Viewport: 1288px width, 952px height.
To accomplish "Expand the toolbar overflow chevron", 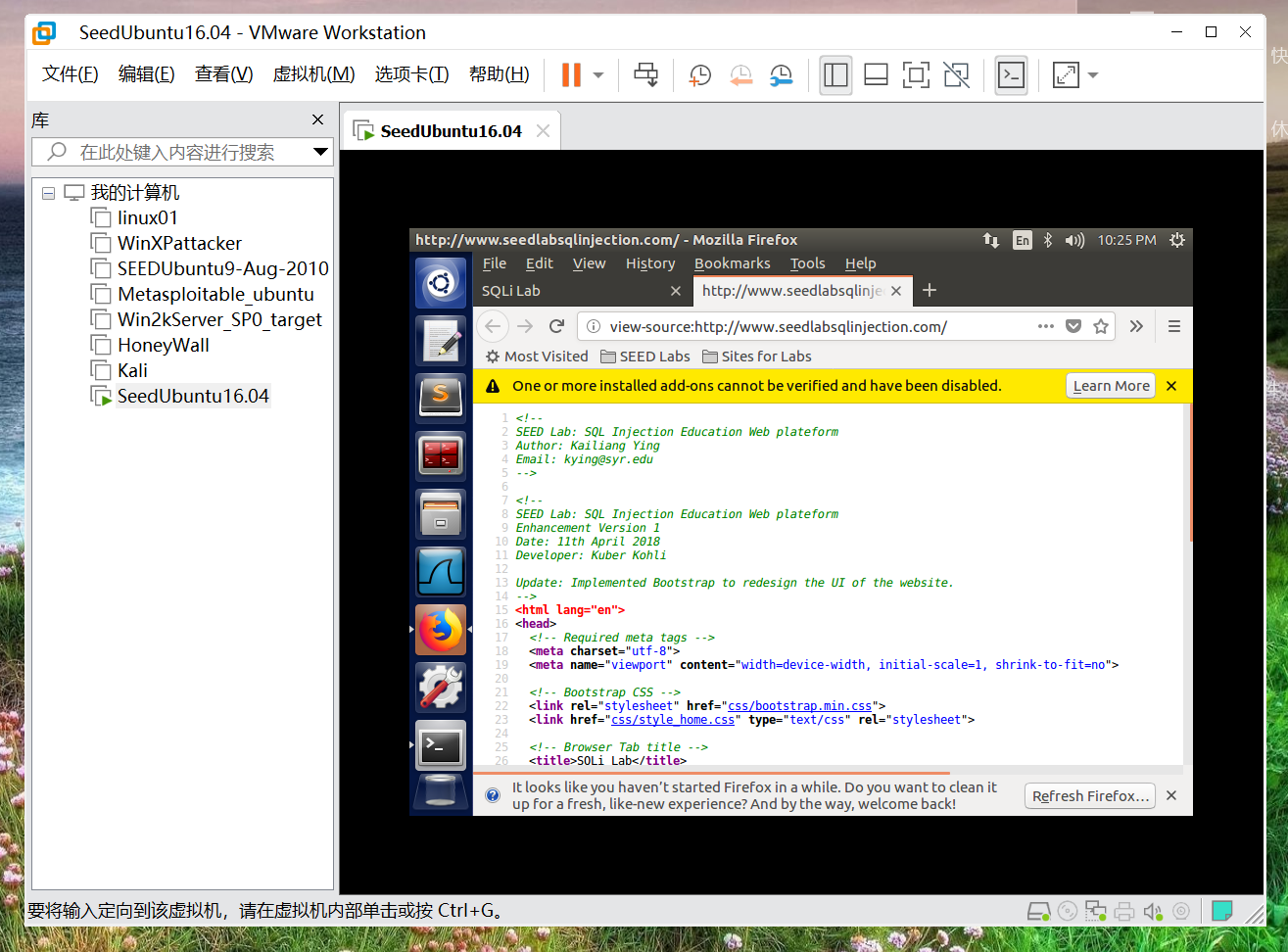I will pos(1136,326).
